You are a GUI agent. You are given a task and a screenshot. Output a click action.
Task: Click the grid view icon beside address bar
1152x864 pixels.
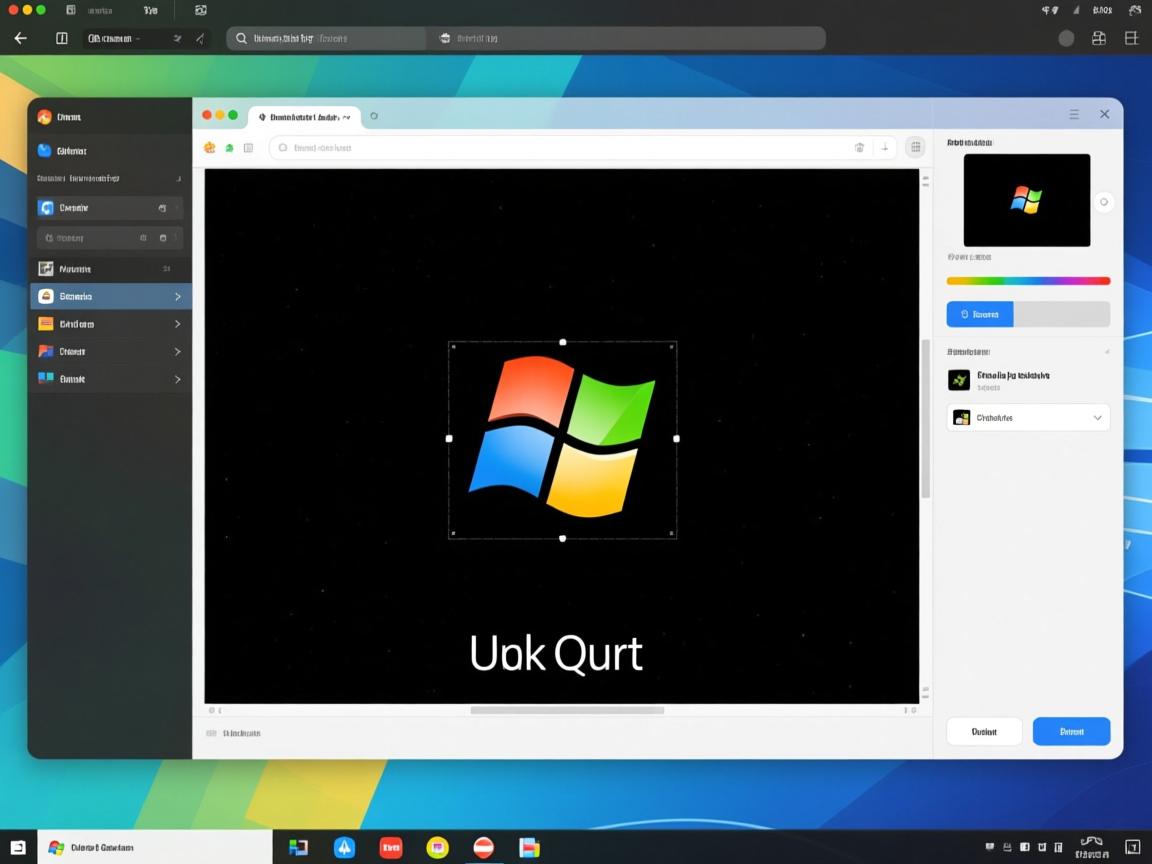(914, 147)
